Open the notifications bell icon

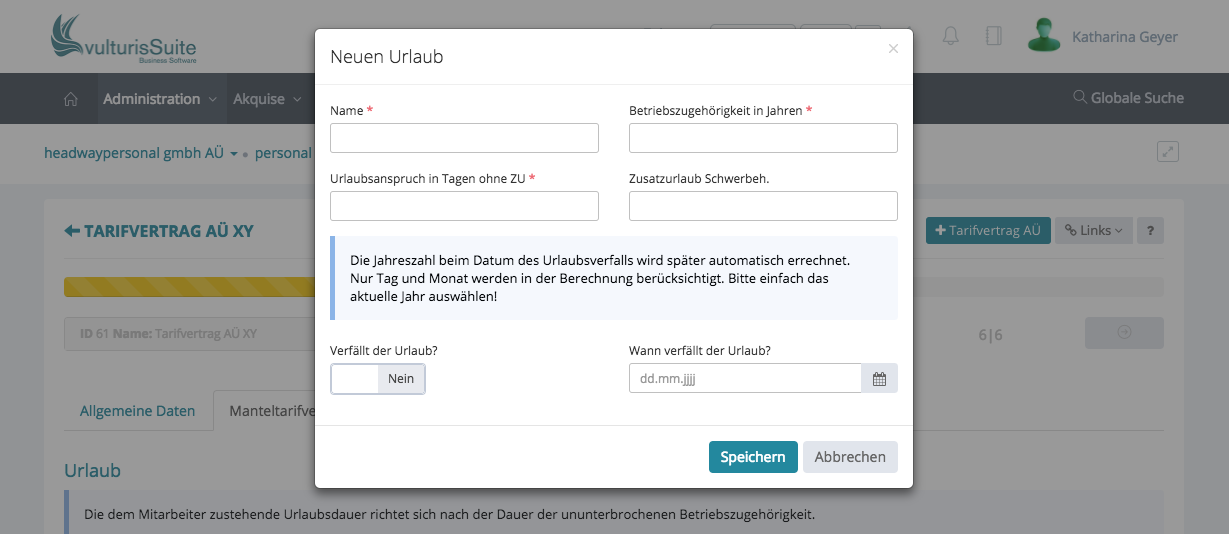950,36
